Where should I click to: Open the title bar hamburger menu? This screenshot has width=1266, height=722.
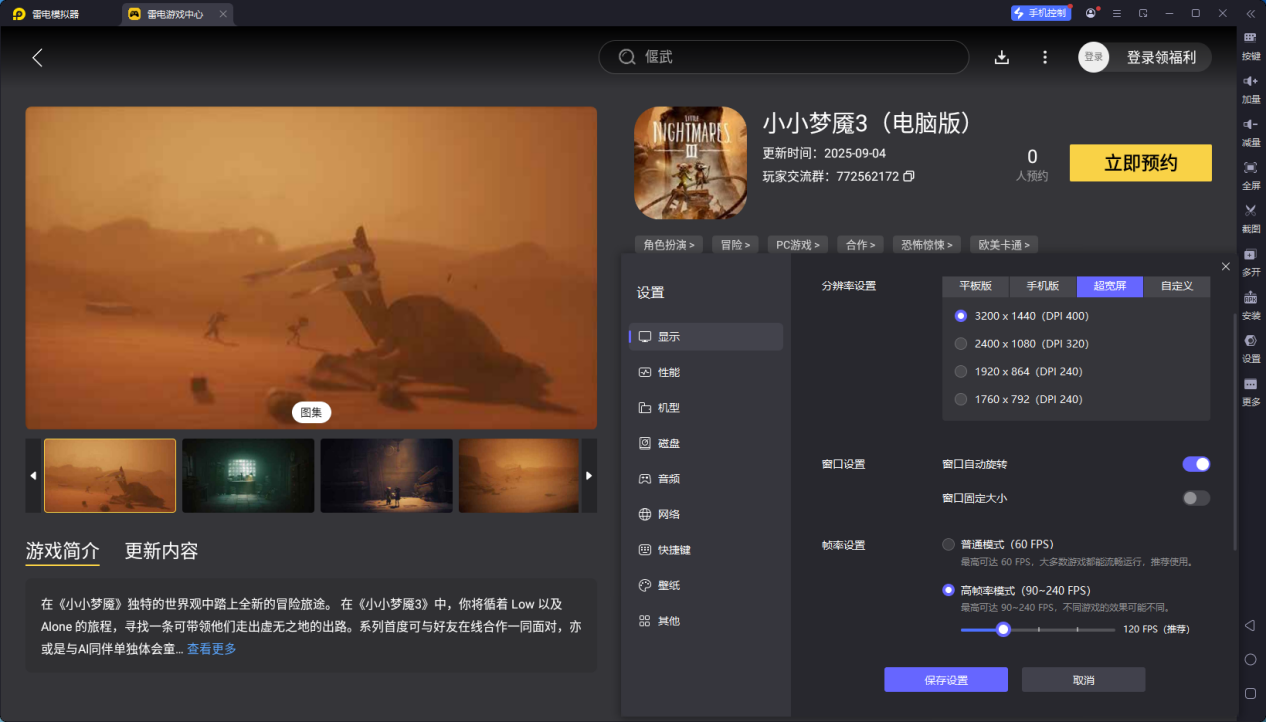pos(1117,13)
